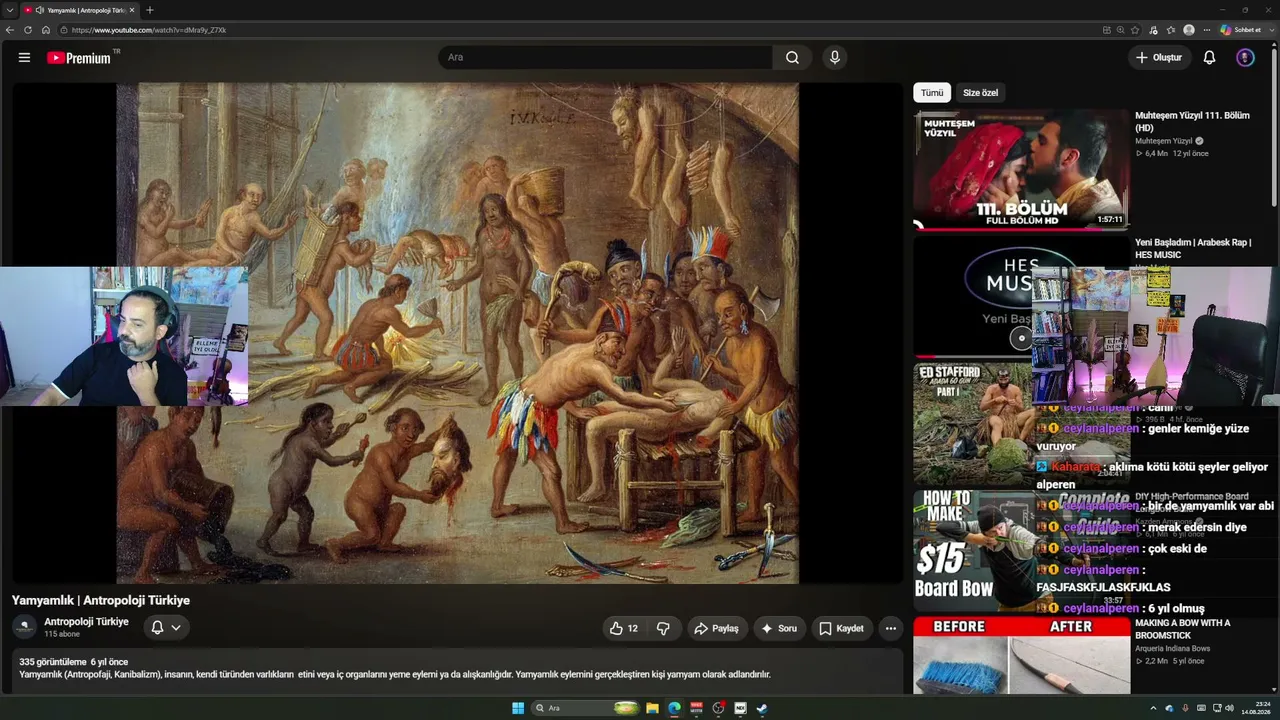Open Antropoloji Türkiye channel name link
This screenshot has width=1280, height=720.
(86, 621)
